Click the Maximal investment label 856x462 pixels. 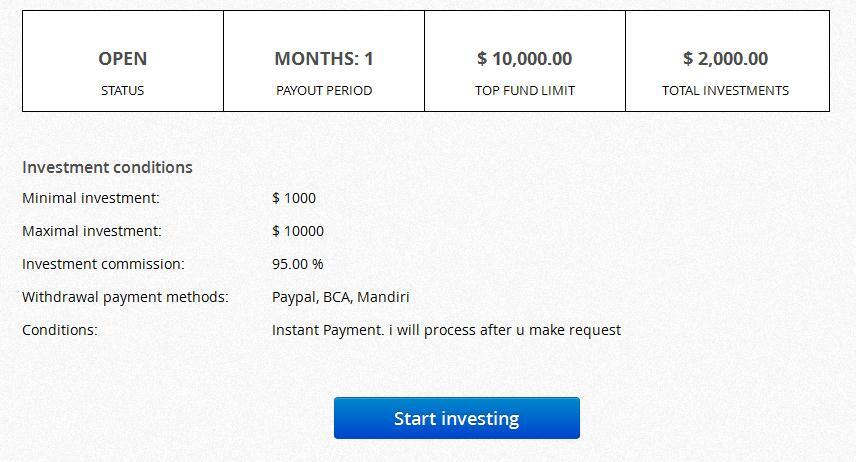pyautogui.click(x=91, y=231)
